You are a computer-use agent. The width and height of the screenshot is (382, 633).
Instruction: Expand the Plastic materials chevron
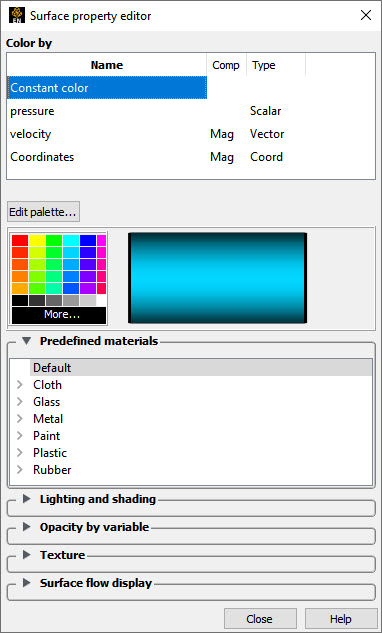point(20,453)
